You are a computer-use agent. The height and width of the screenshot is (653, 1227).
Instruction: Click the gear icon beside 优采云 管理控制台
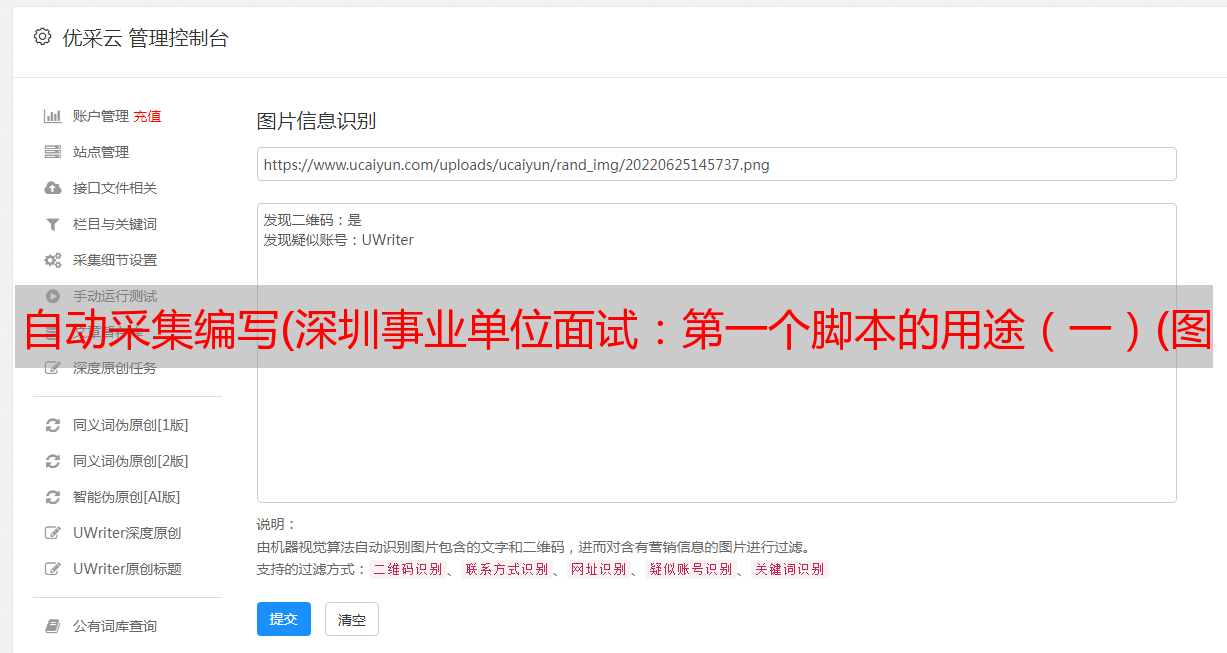coord(42,37)
